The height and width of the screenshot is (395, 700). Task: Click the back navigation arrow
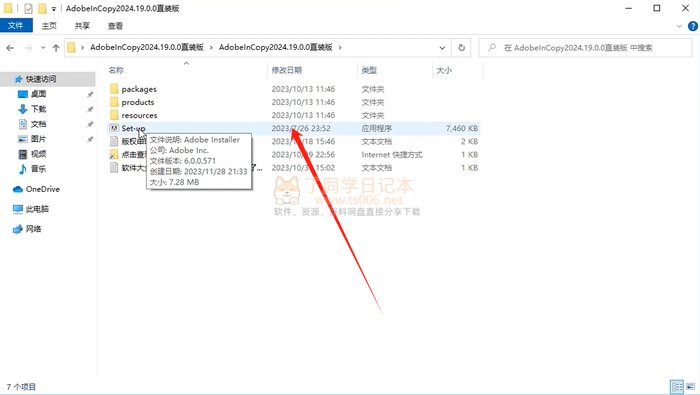click(x=10, y=48)
